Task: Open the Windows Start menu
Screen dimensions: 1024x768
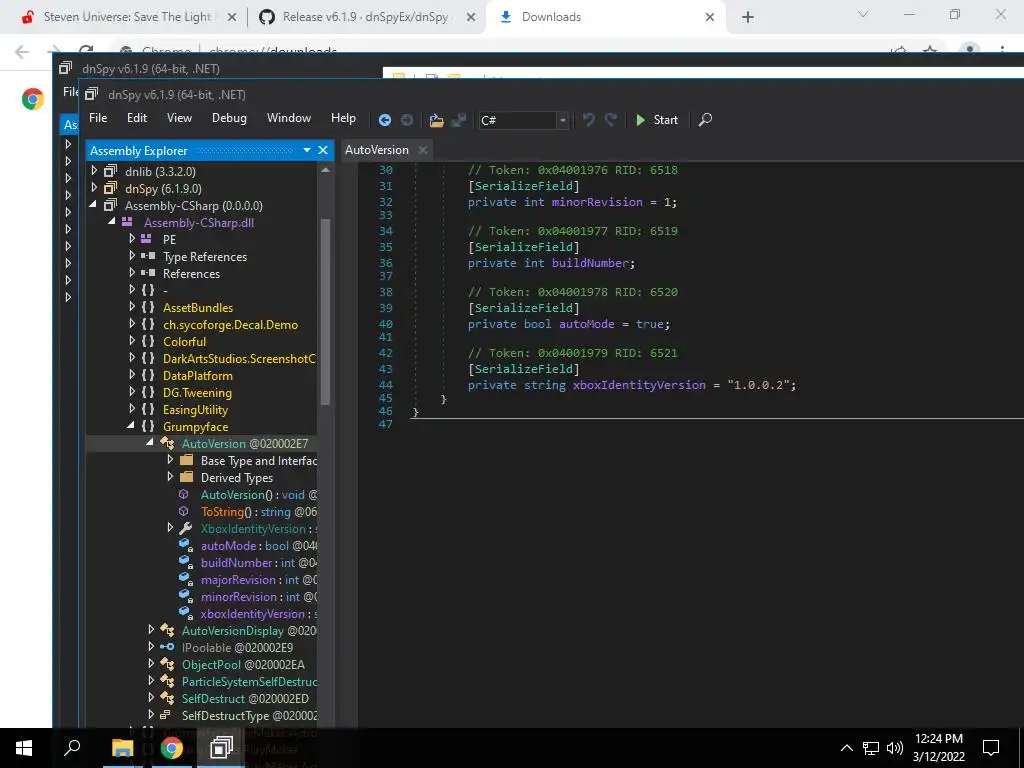Action: click(x=24, y=748)
